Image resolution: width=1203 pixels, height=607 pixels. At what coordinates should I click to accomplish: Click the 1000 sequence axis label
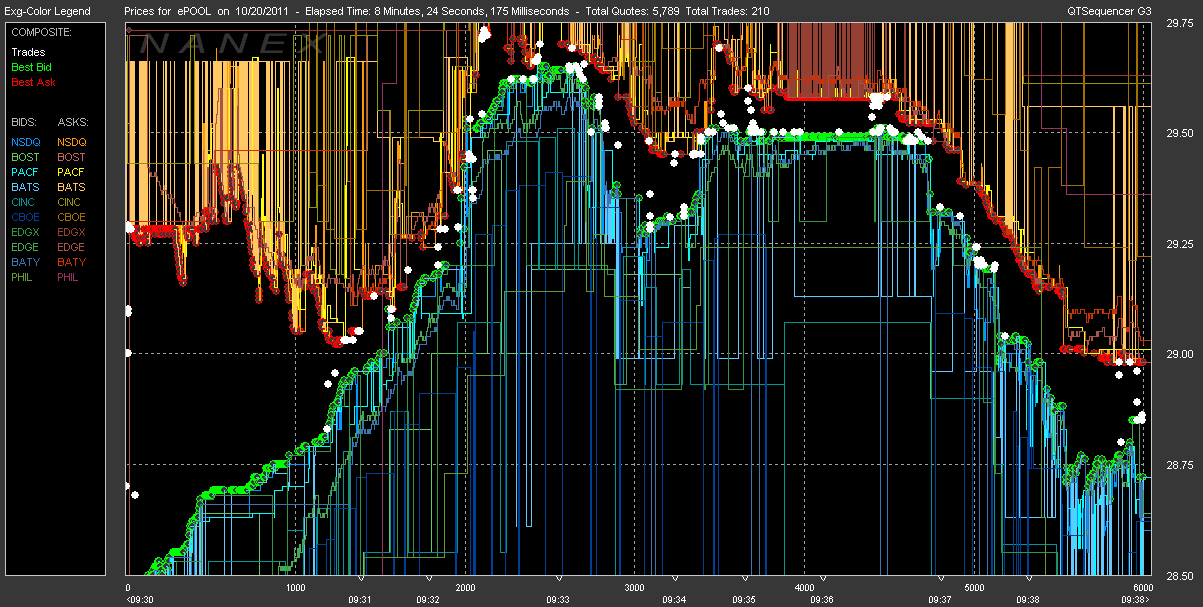tap(296, 588)
